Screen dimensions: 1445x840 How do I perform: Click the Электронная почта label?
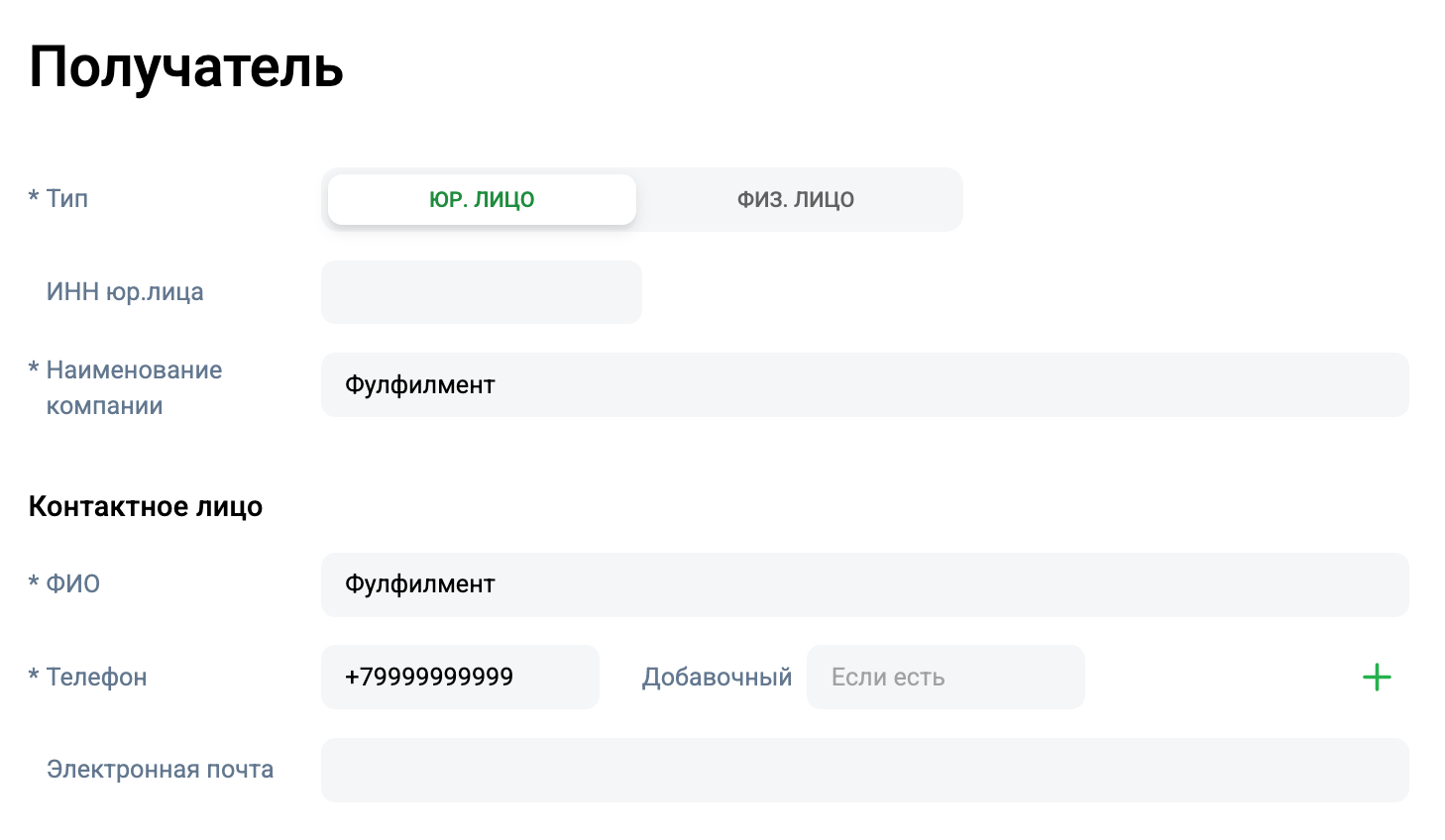[160, 770]
